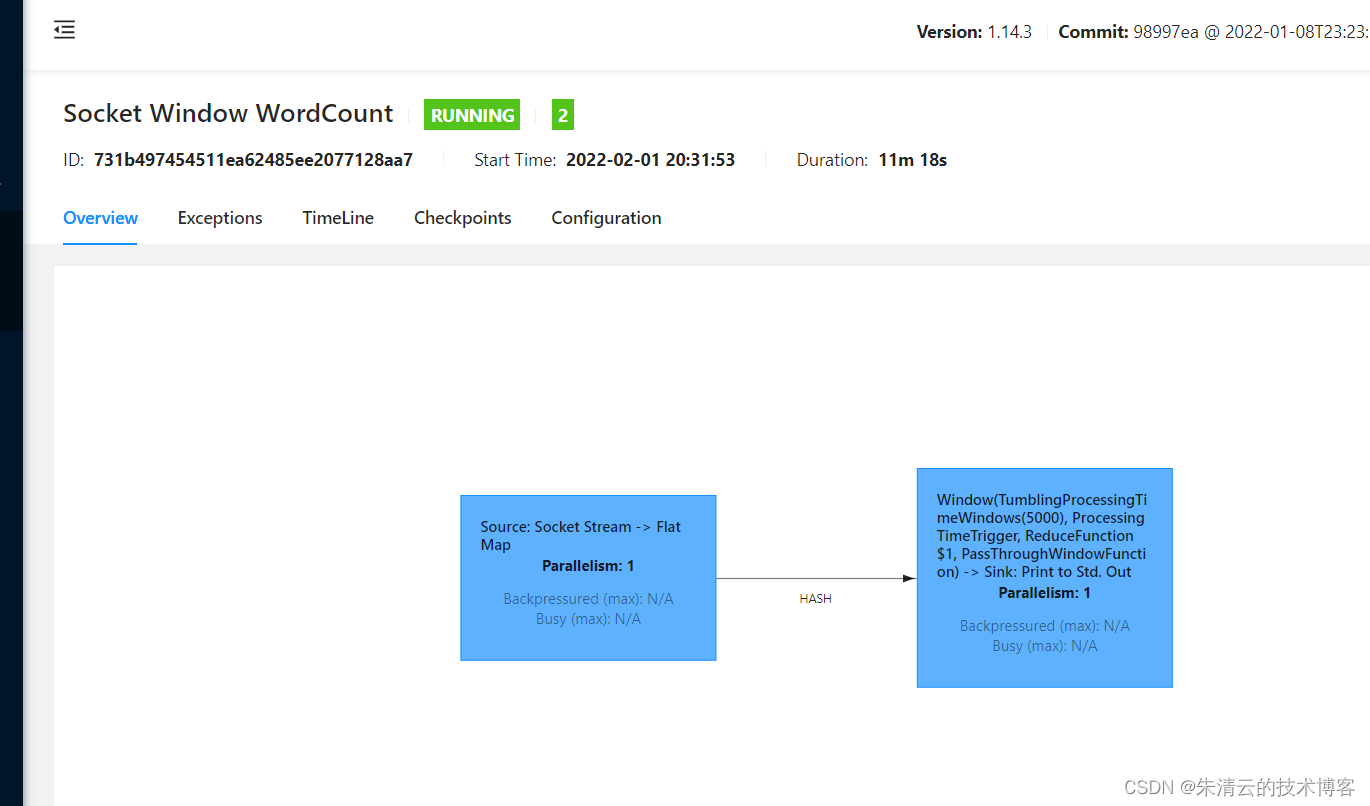Click Backpressured (max): N/A in the Window node
1370x806 pixels.
[x=1044, y=626]
